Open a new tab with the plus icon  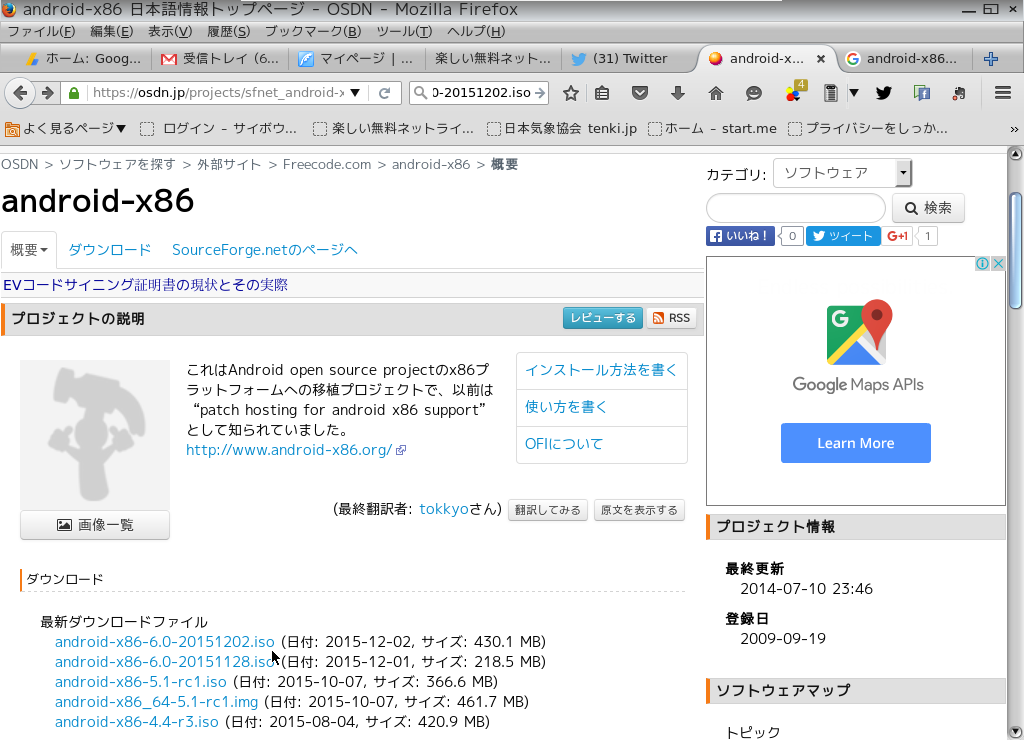pyautogui.click(x=991, y=59)
